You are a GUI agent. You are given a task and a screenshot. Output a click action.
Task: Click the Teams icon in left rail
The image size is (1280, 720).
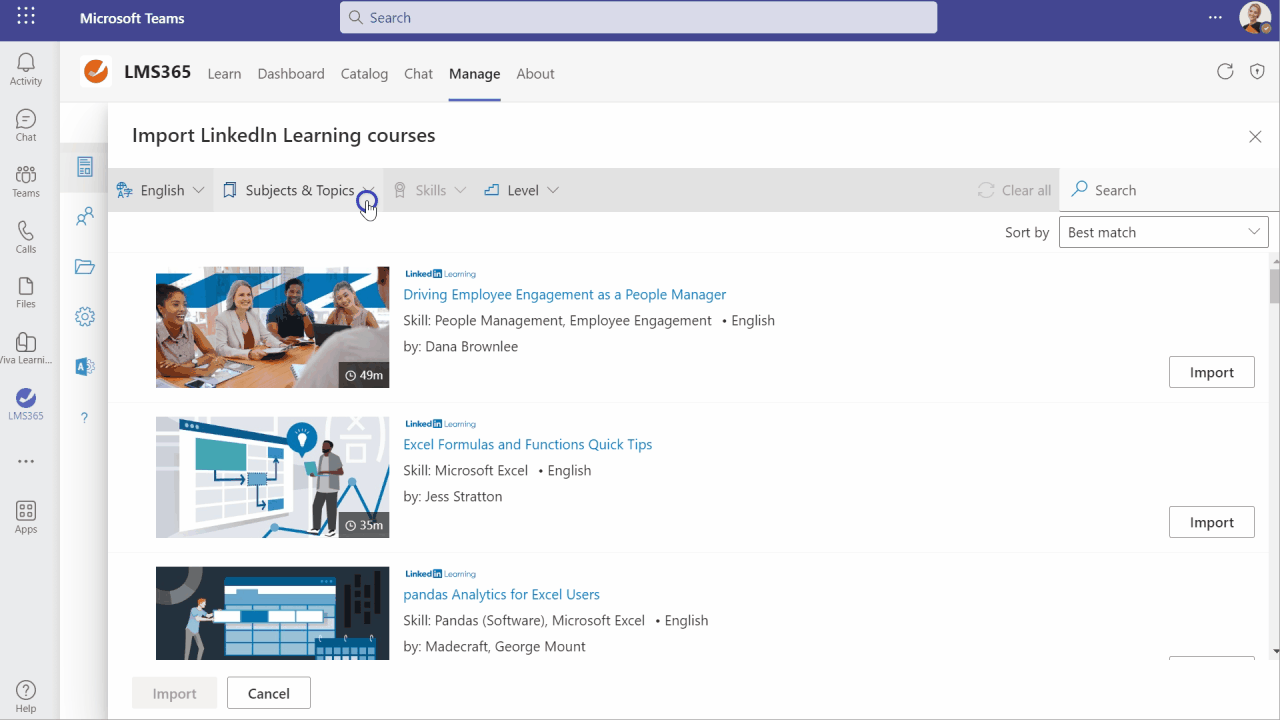(x=26, y=181)
